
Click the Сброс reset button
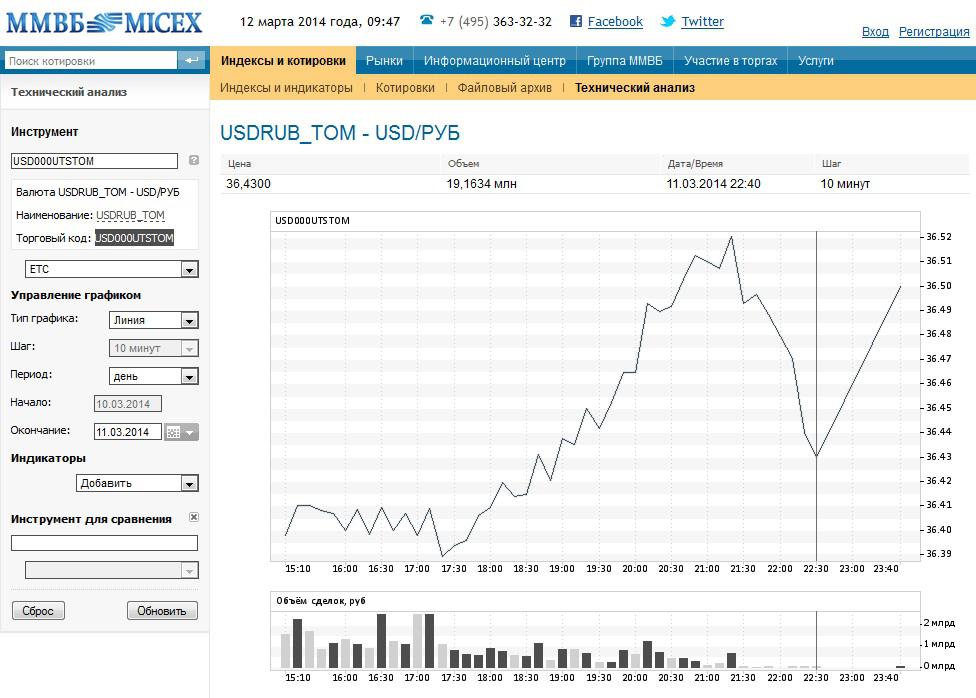38,611
